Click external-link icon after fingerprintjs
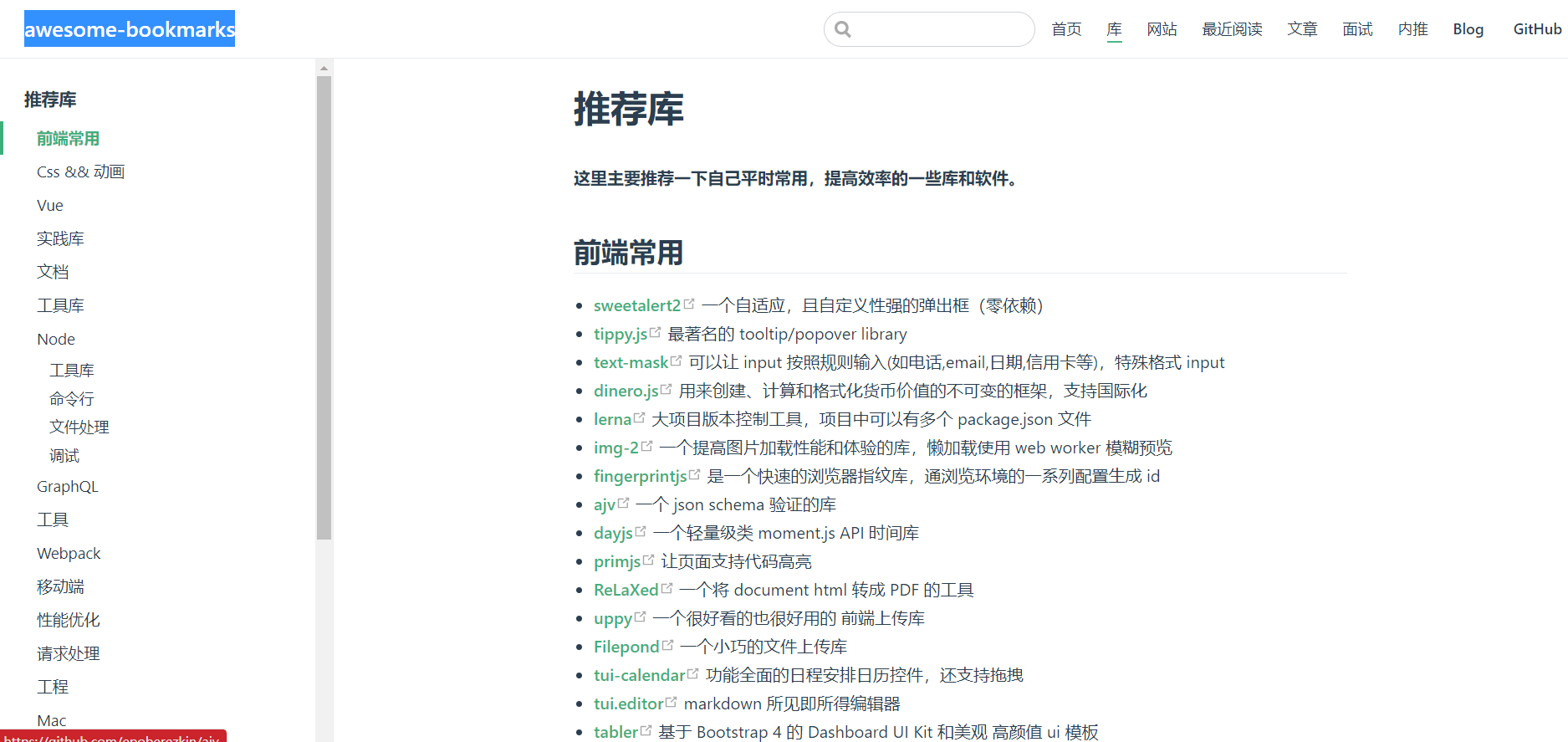Image resolution: width=1568 pixels, height=742 pixels. 694,474
